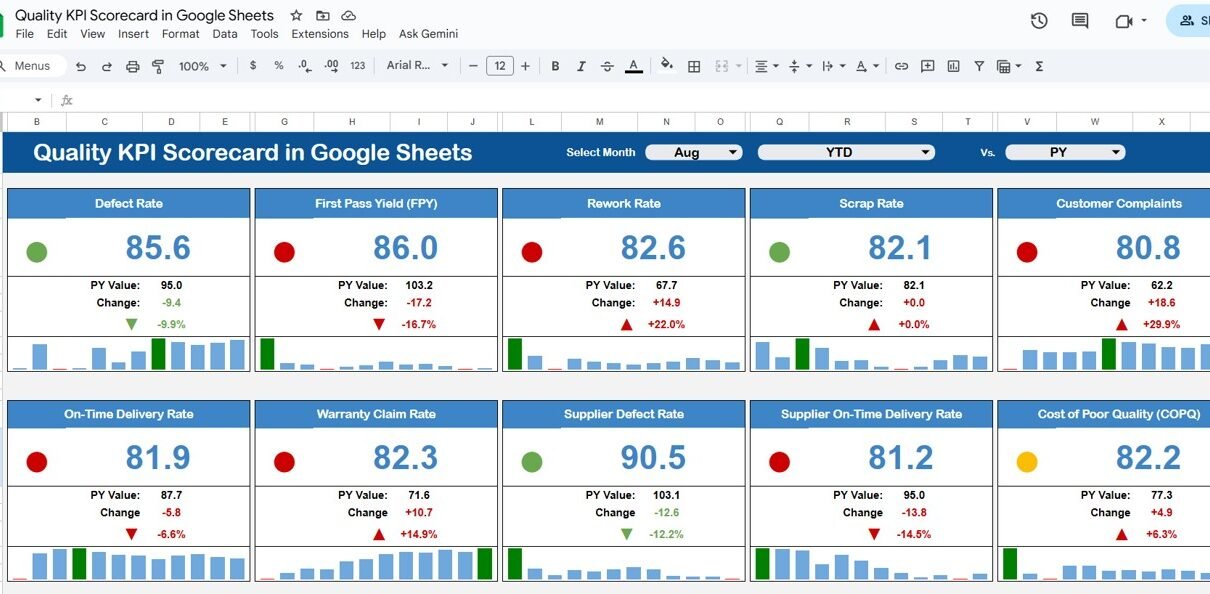Click the Print icon in toolbar

(133, 66)
